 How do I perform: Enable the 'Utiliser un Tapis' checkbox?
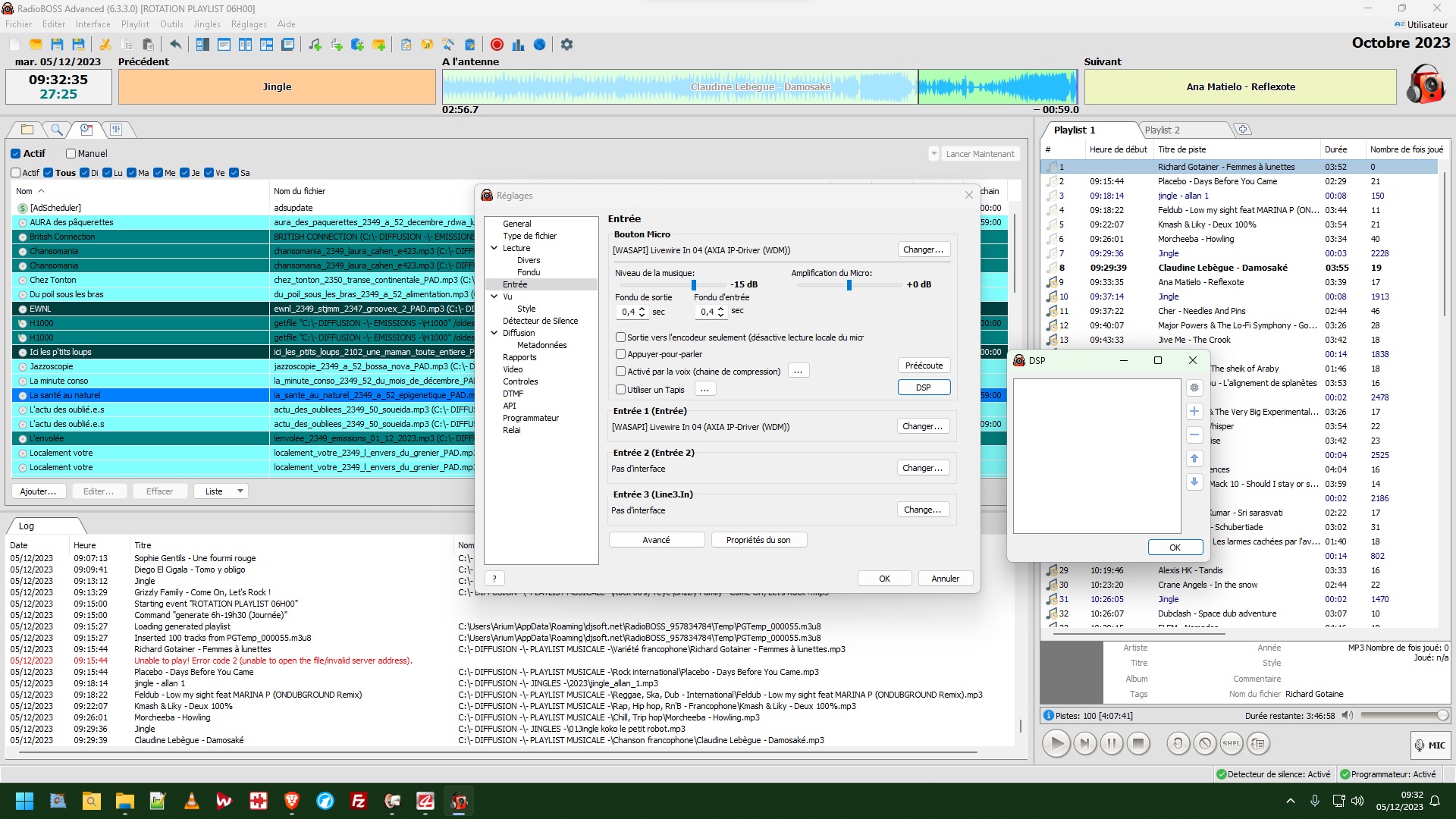(x=621, y=390)
